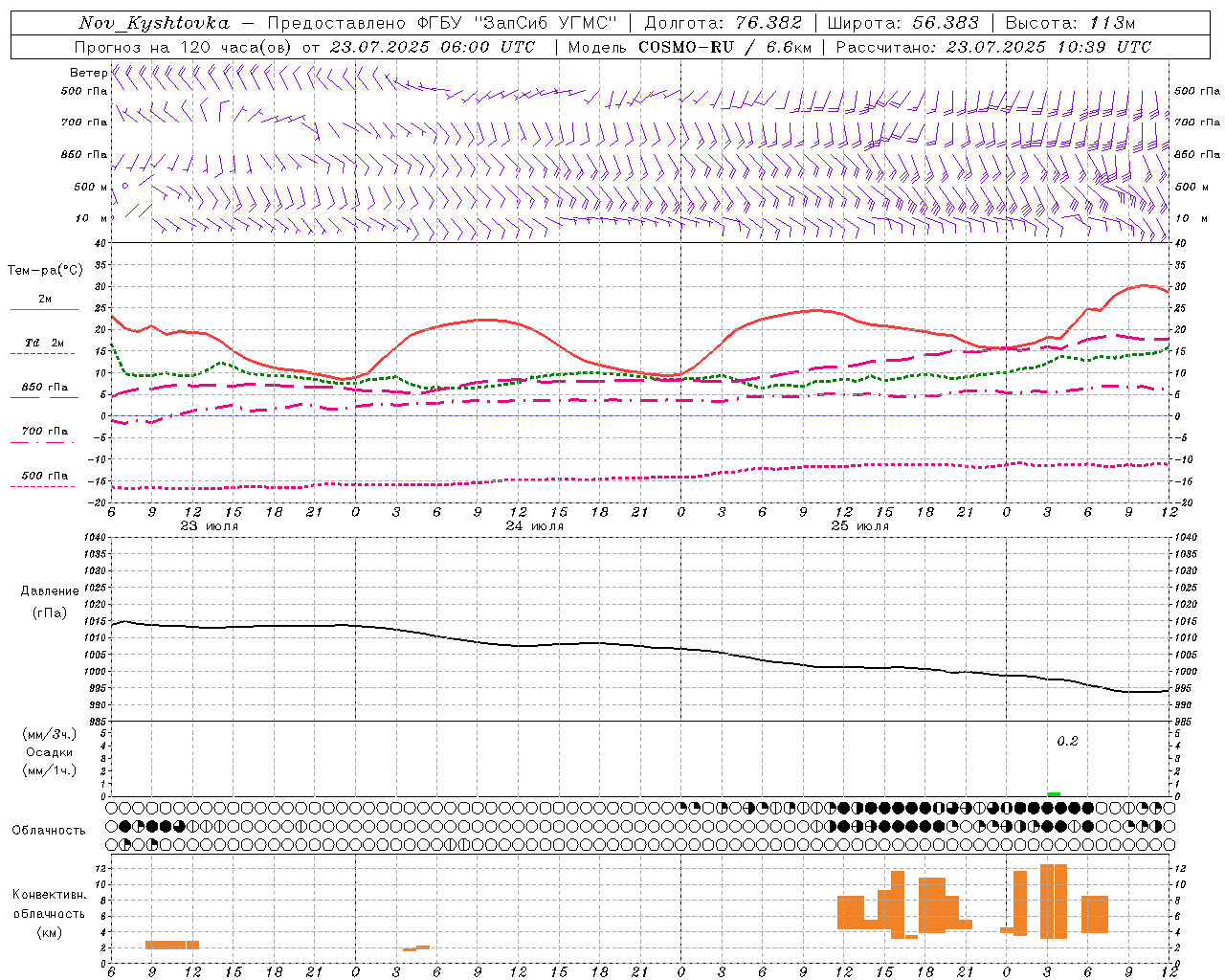Viewport: 1225px width, 980px height.
Task: Click the Облачность cloudiness label
Action: tap(50, 831)
